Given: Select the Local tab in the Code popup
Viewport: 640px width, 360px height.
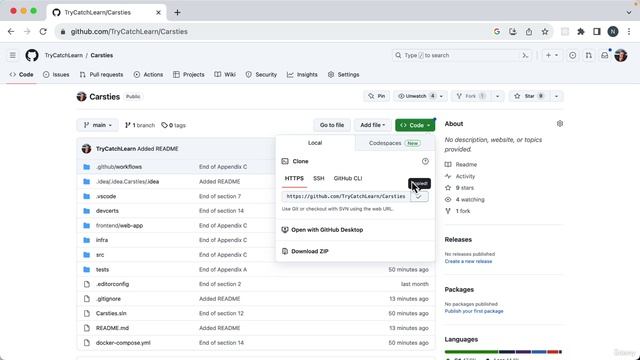Looking at the screenshot, I should coord(315,143).
